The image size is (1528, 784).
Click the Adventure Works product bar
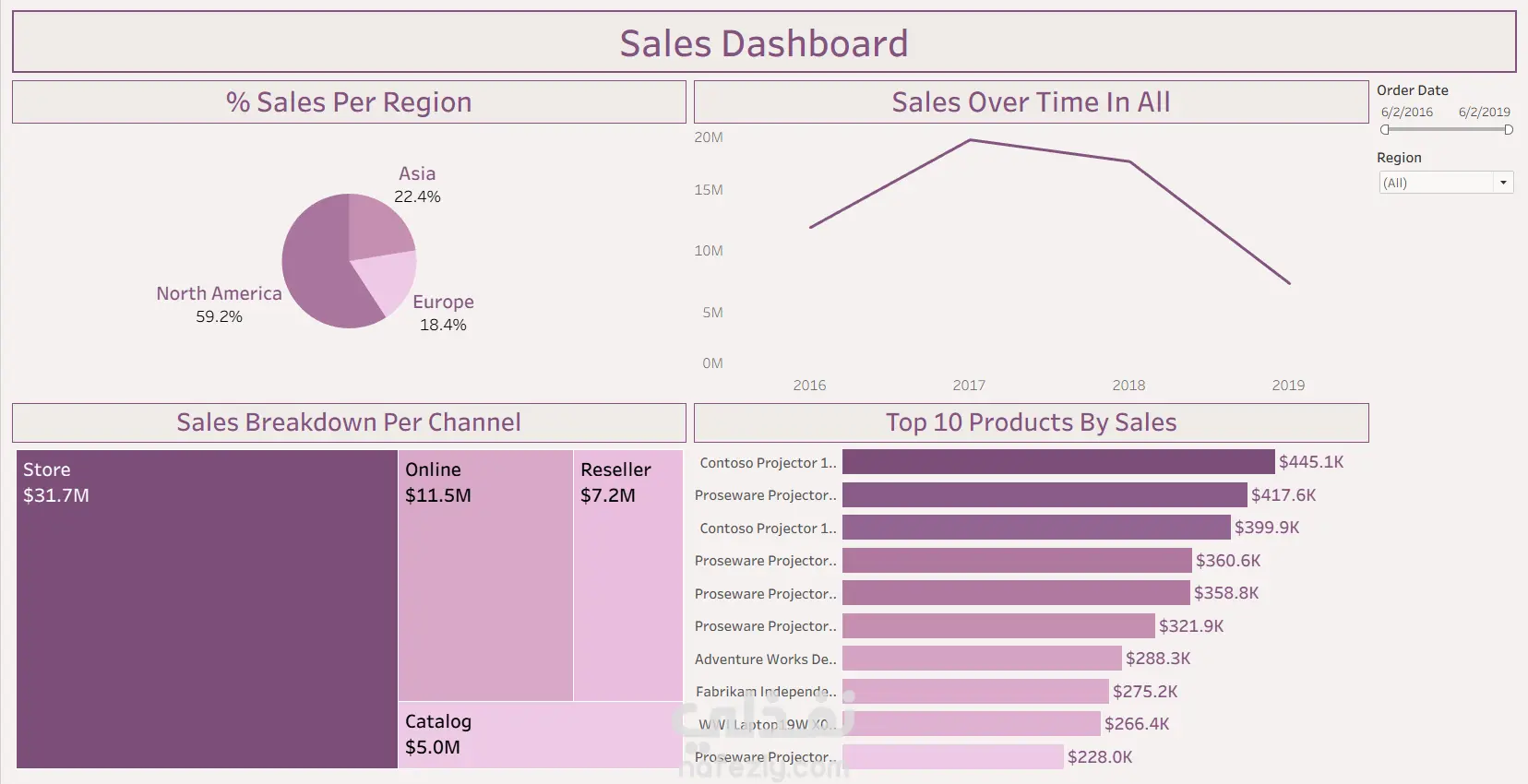982,659
